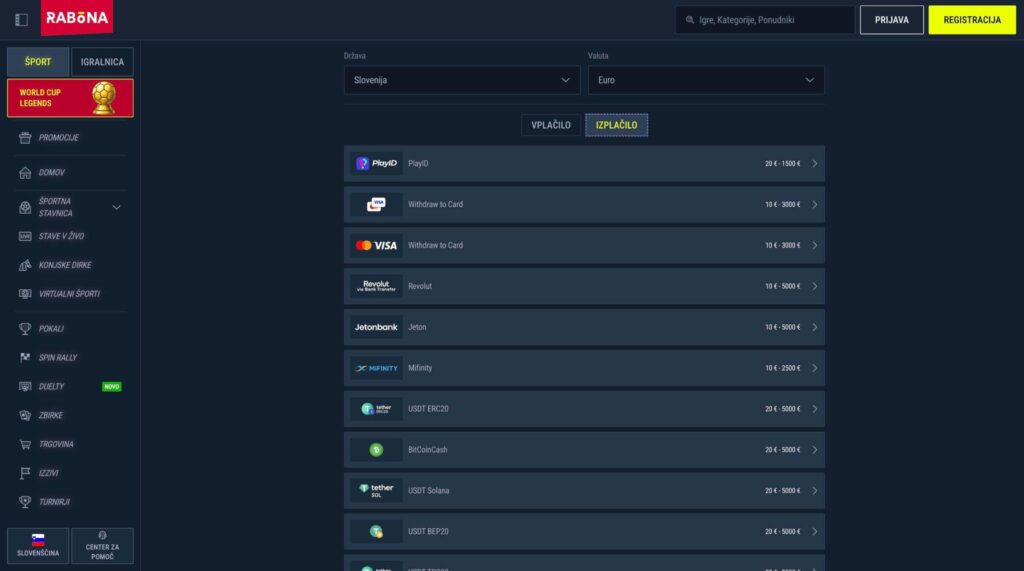Open Duelty icon in sidebar
1024x571 pixels.
pyautogui.click(x=25, y=386)
